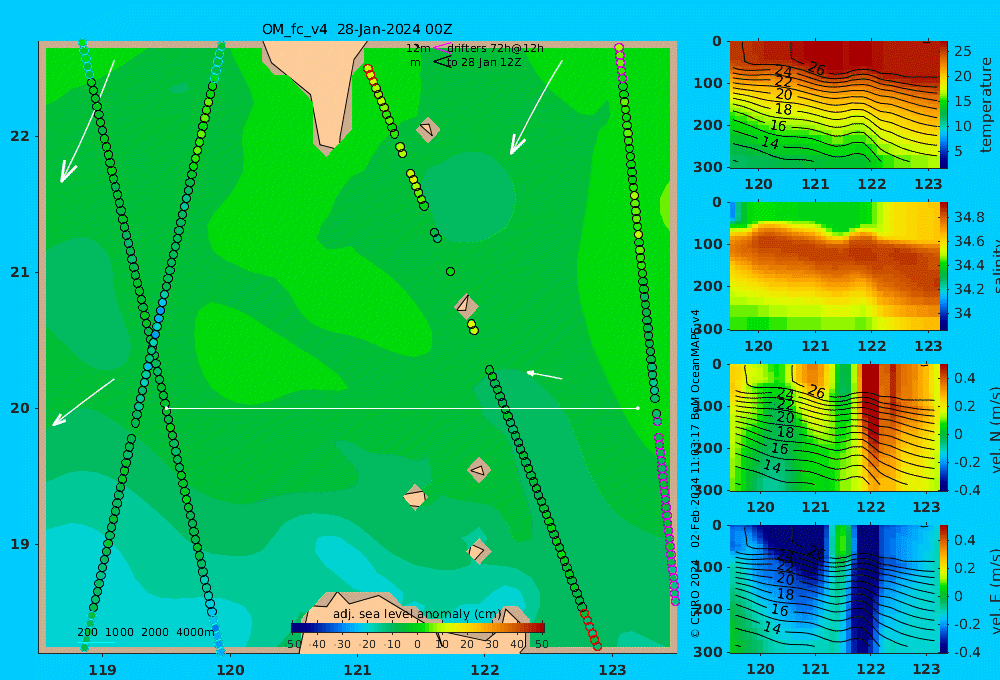Click the plot title 'OM_fc_v4 28-Jan-2024 00Z'
Viewport: 1000px width, 680px height.
(357, 29)
